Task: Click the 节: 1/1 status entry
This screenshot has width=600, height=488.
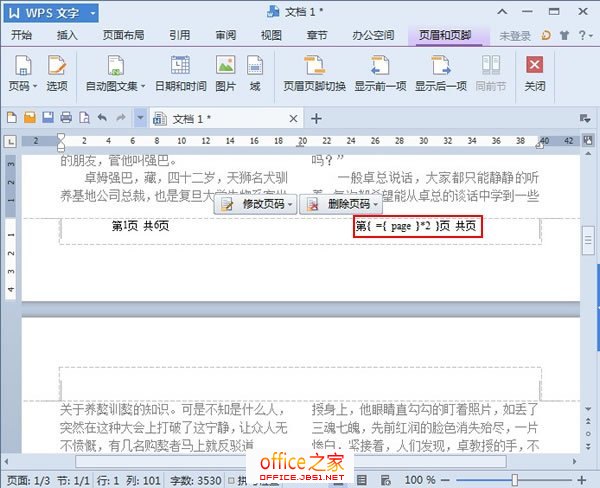Action: pyautogui.click(x=73, y=480)
